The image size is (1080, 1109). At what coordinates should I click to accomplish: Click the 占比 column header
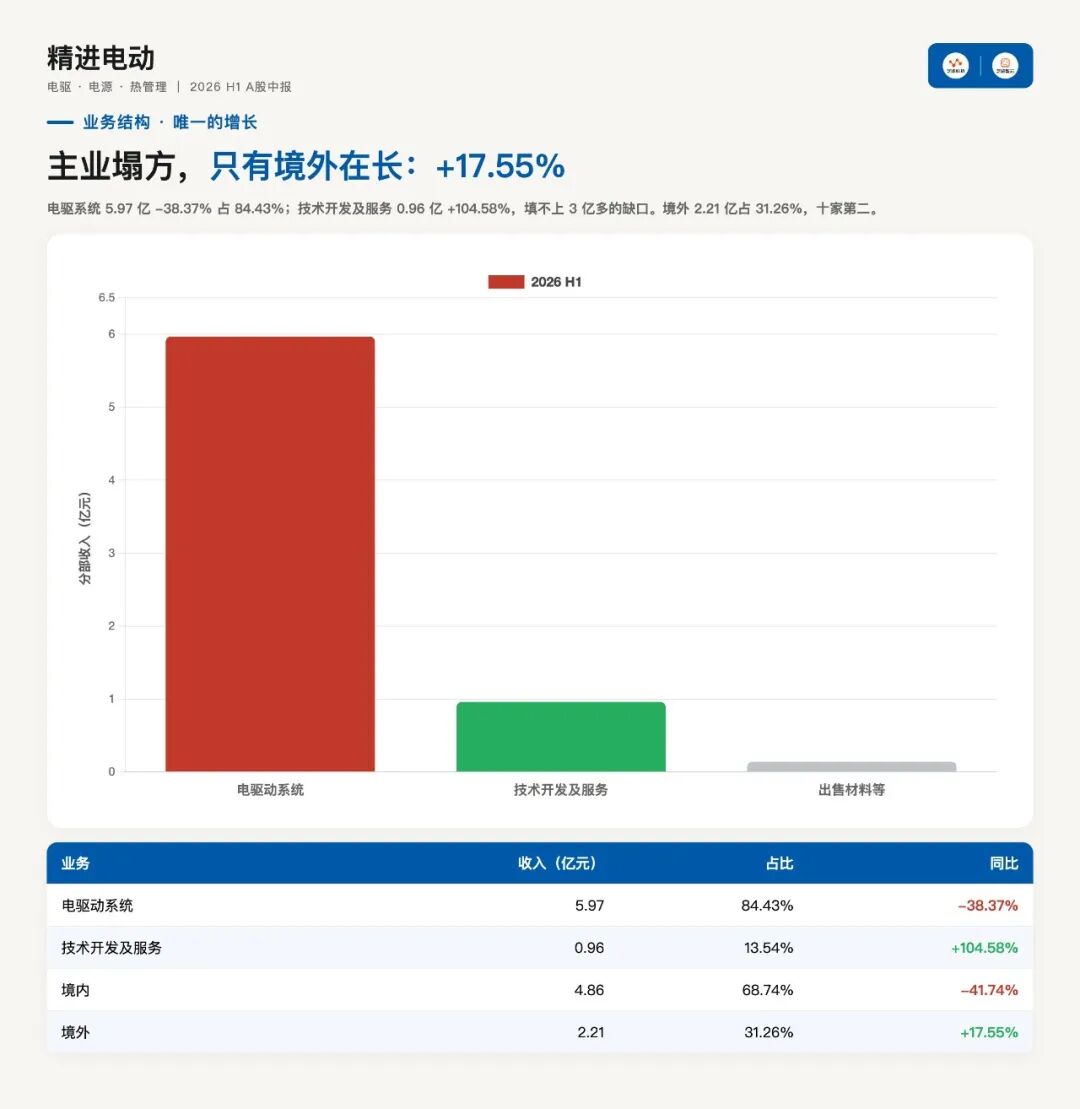(779, 863)
